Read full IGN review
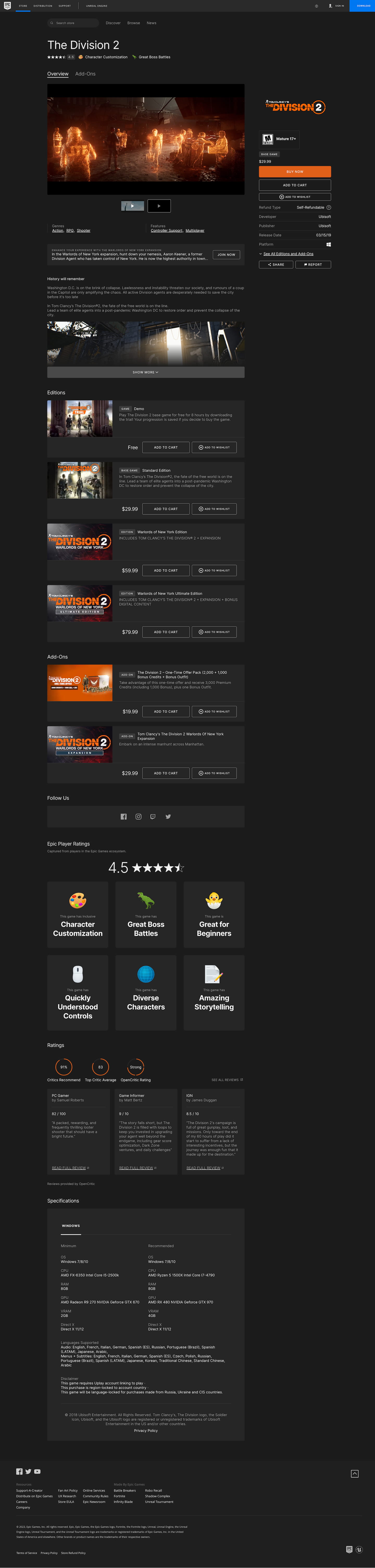The image size is (375, 1568). [x=205, y=1168]
